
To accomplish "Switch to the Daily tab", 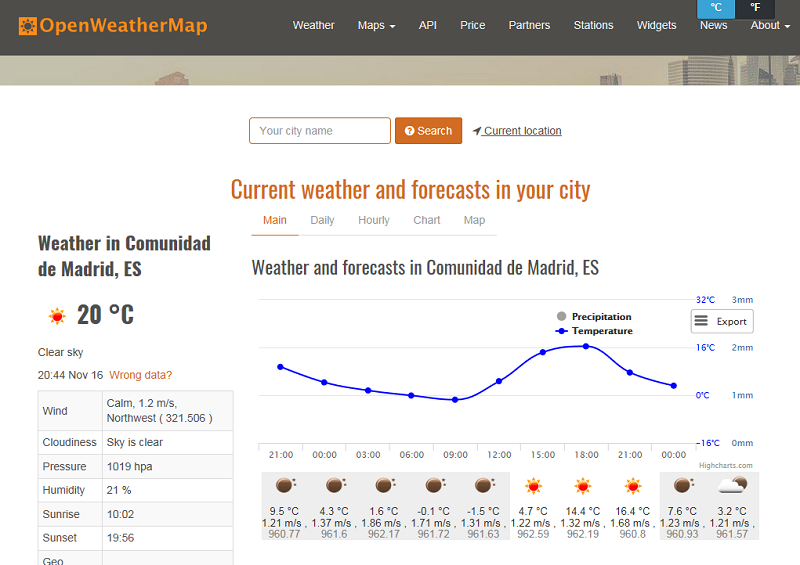I will point(322,220).
